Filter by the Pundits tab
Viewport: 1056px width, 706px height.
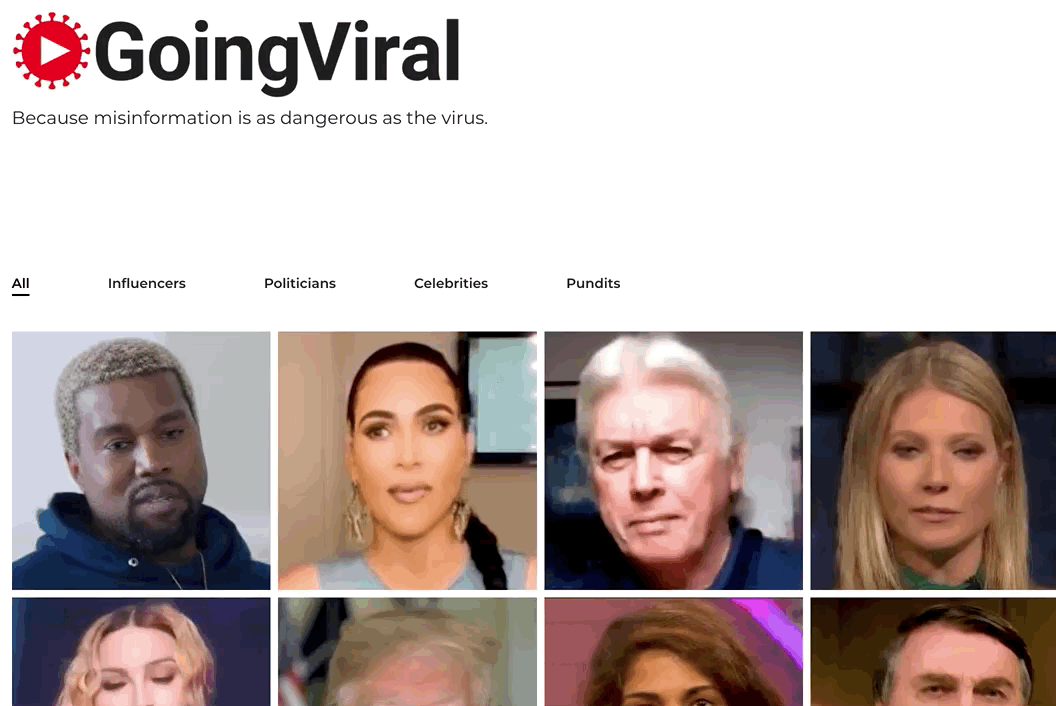pyautogui.click(x=593, y=283)
